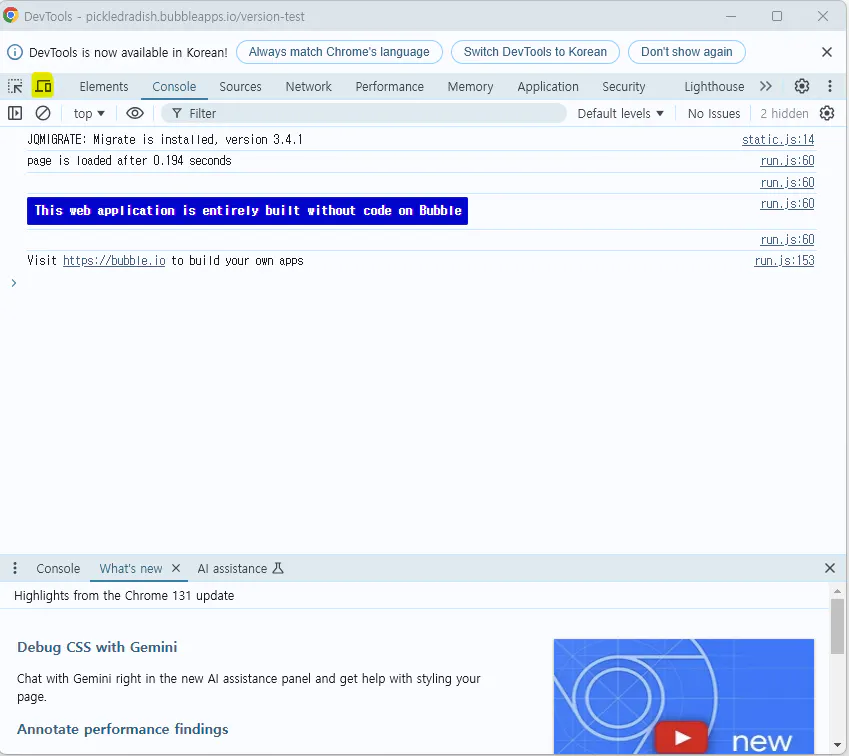Switch to the Console tab

coord(174,87)
